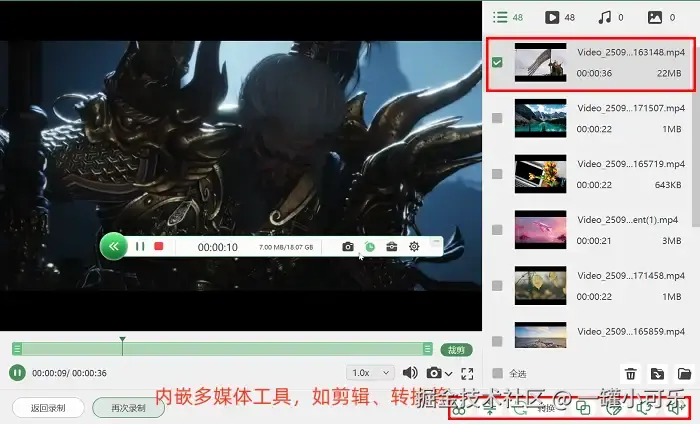This screenshot has height=424, width=700.
Task: Stop recording with the red square
Action: coord(158,246)
